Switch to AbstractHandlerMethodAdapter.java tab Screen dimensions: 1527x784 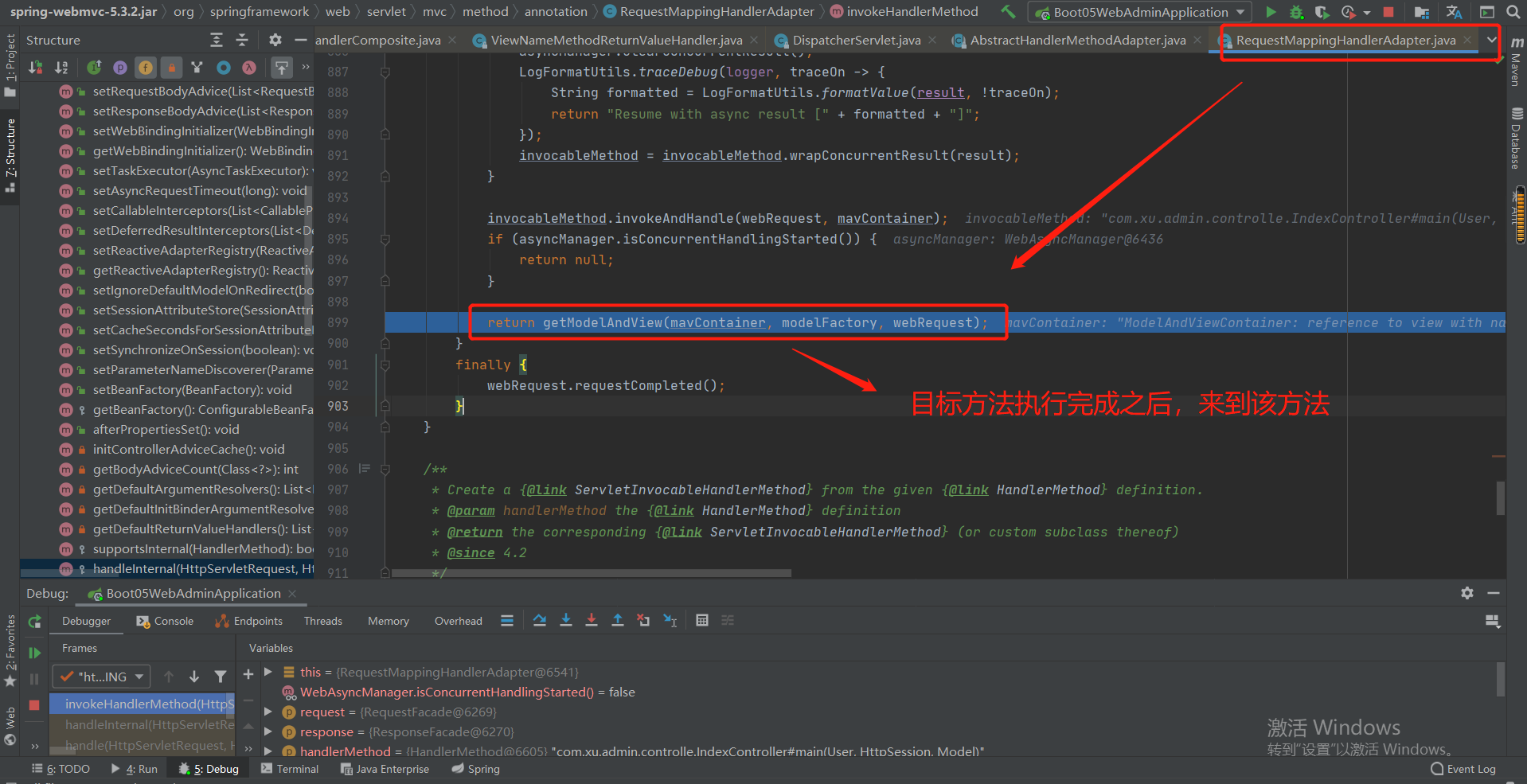pos(1078,40)
